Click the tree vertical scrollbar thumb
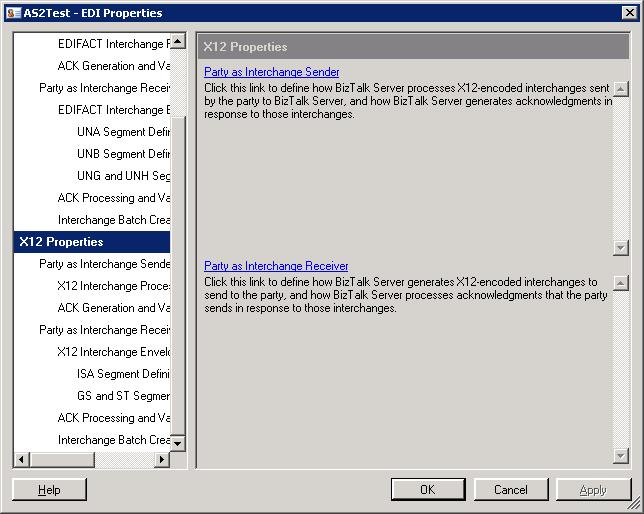This screenshot has width=644, height=514. click(177, 275)
